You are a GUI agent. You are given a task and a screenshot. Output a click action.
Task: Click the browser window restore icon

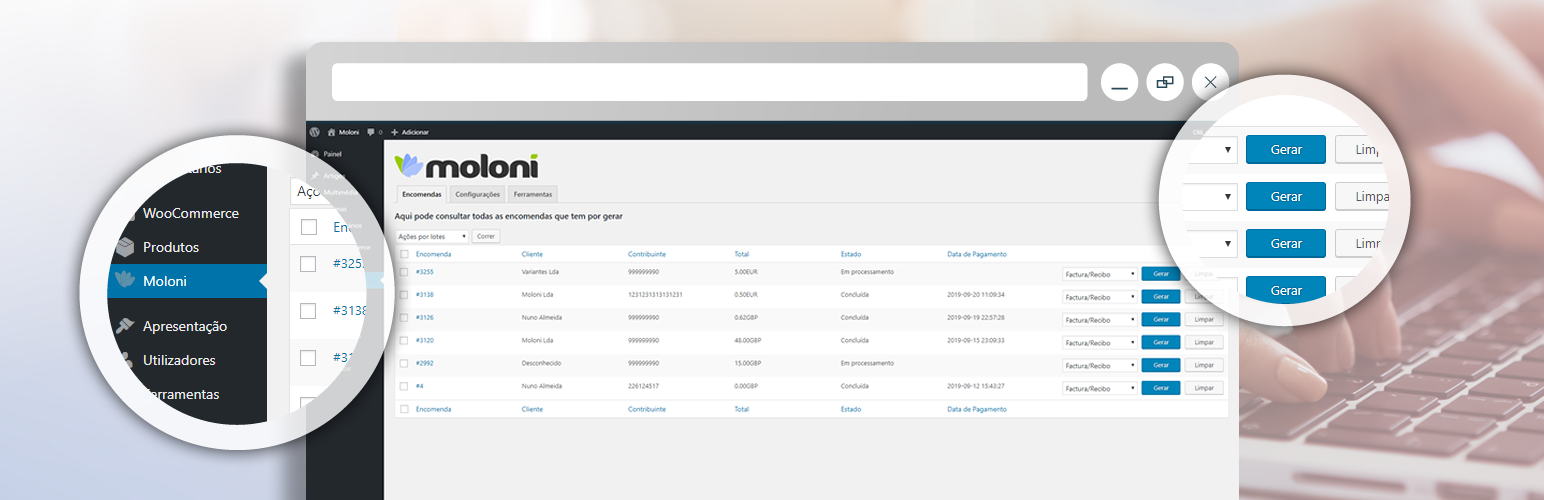pyautogui.click(x=1165, y=82)
